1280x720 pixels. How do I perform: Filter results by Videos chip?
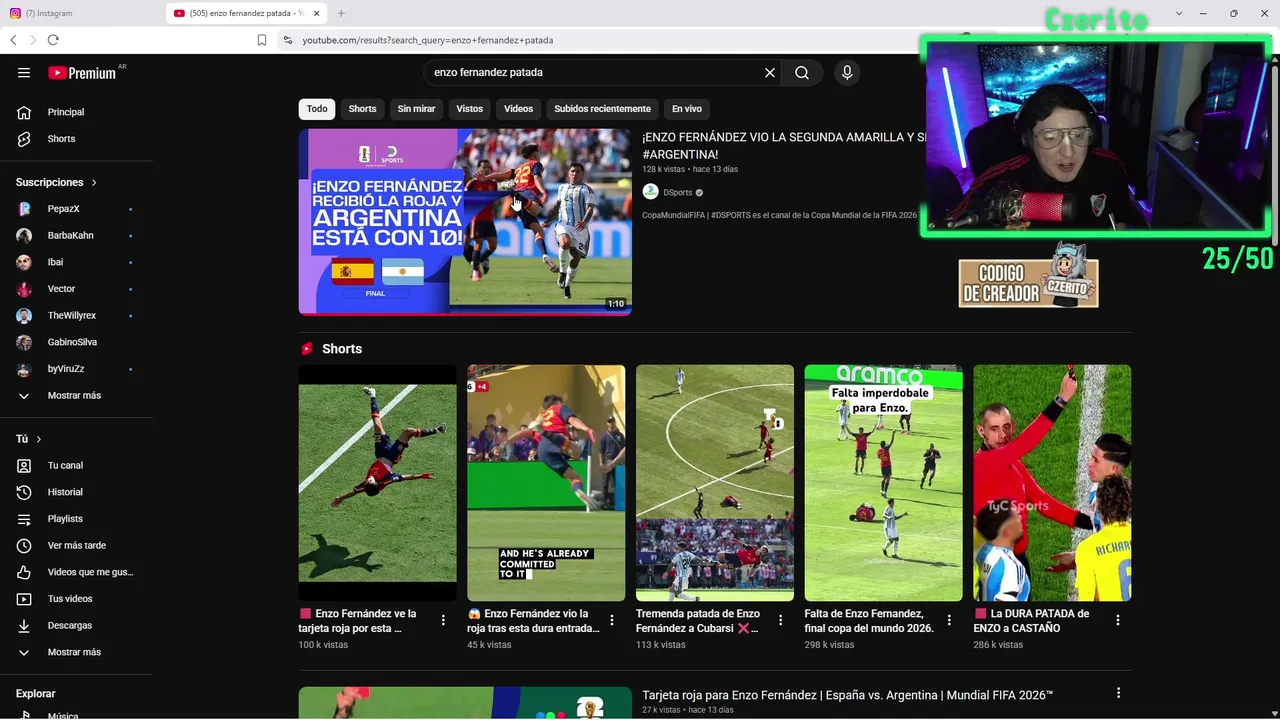(518, 109)
